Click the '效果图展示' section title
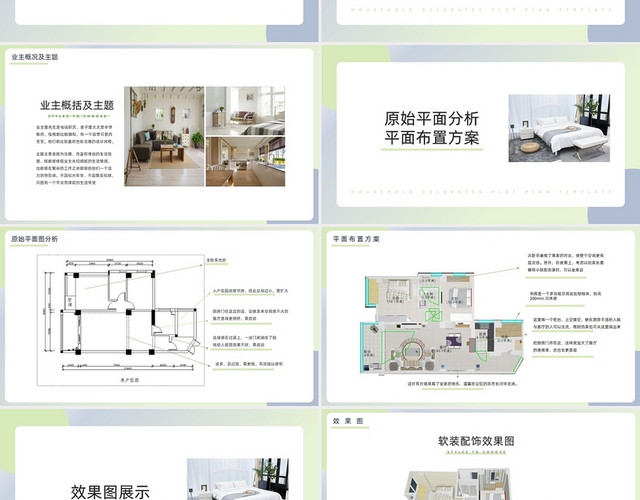This screenshot has height=500, width=640. click(110, 492)
